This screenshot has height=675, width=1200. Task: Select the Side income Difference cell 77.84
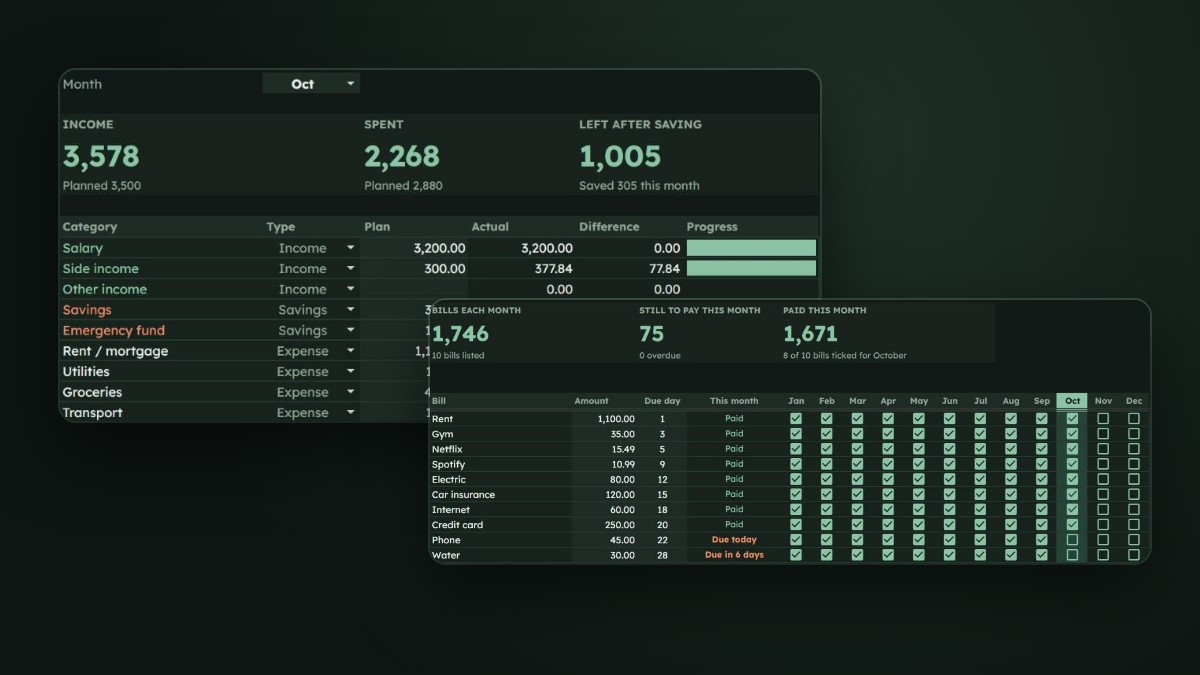tap(629, 269)
